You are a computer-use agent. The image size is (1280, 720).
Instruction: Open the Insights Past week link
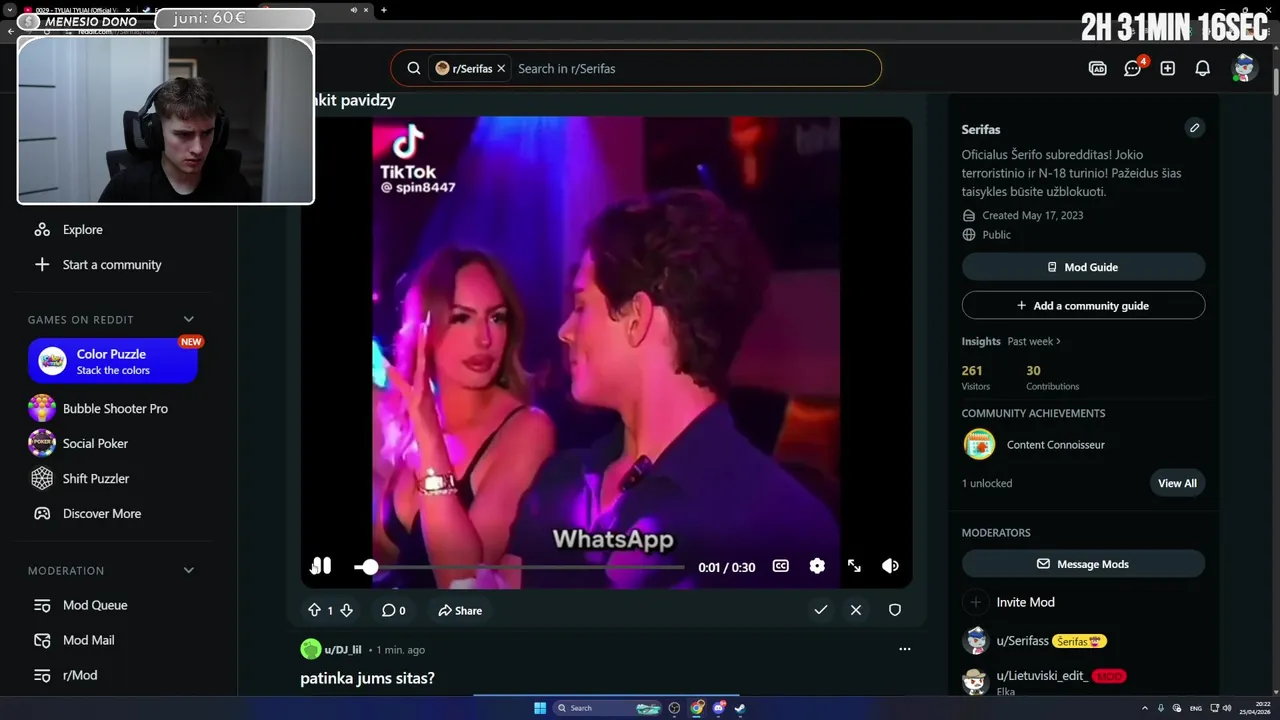[x=1033, y=341]
